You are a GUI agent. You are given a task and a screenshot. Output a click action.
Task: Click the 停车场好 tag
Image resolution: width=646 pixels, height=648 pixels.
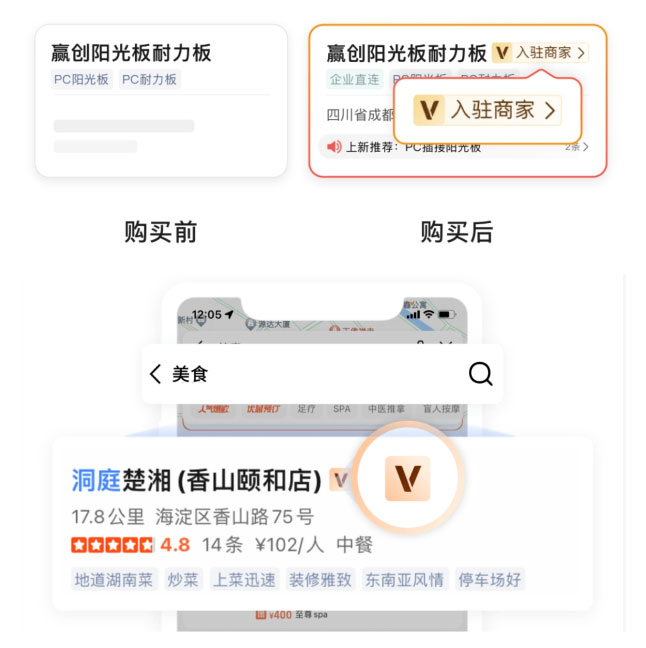point(490,579)
